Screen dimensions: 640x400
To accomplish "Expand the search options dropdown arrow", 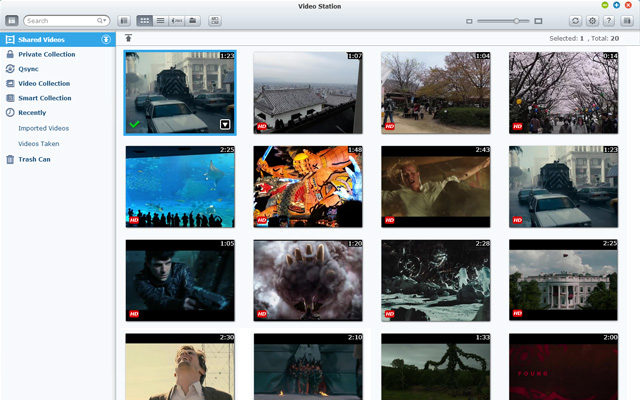I will point(103,20).
